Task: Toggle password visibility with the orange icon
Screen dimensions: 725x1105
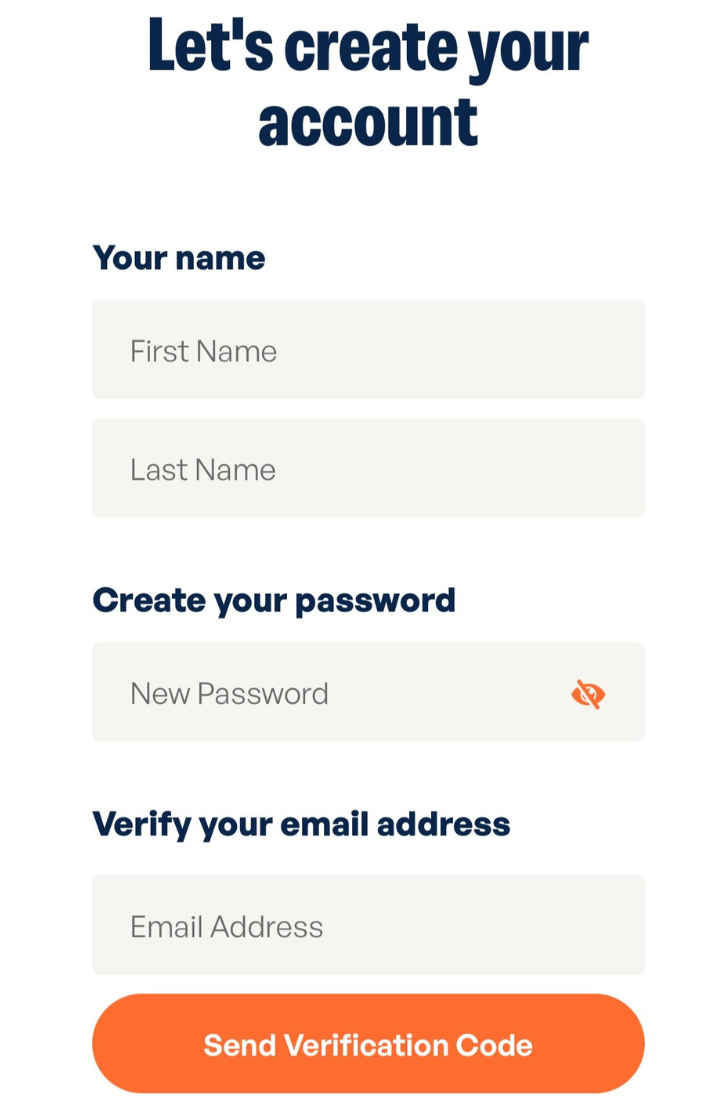Action: point(588,693)
